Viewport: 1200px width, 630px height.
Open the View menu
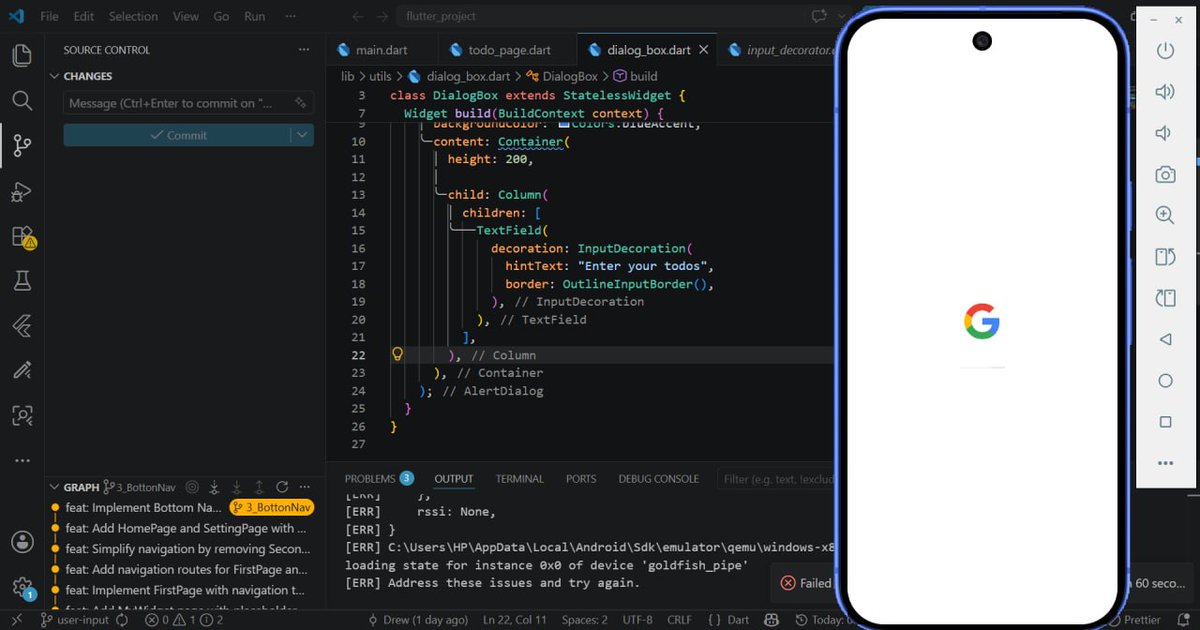pos(186,16)
